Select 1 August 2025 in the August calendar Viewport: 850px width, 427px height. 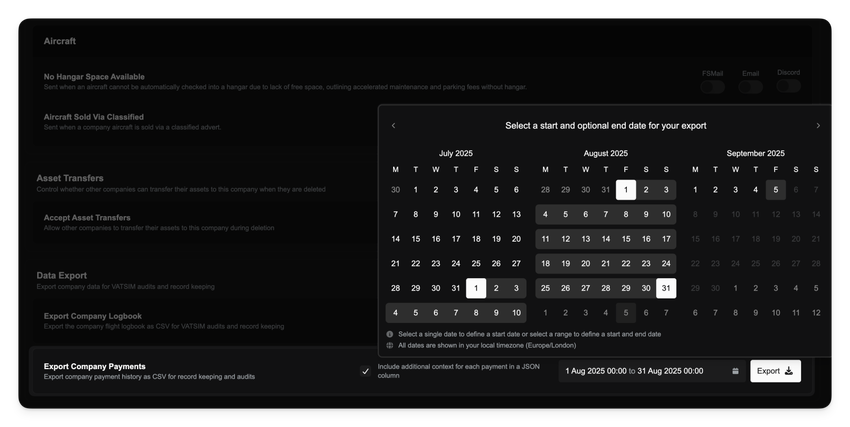coord(626,189)
